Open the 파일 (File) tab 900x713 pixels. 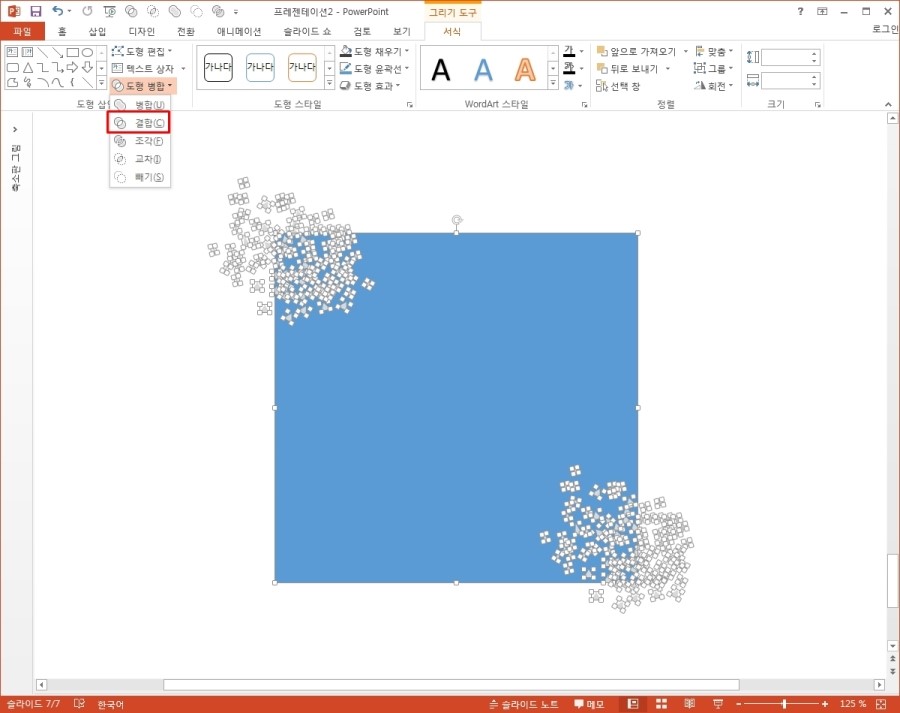coord(22,32)
